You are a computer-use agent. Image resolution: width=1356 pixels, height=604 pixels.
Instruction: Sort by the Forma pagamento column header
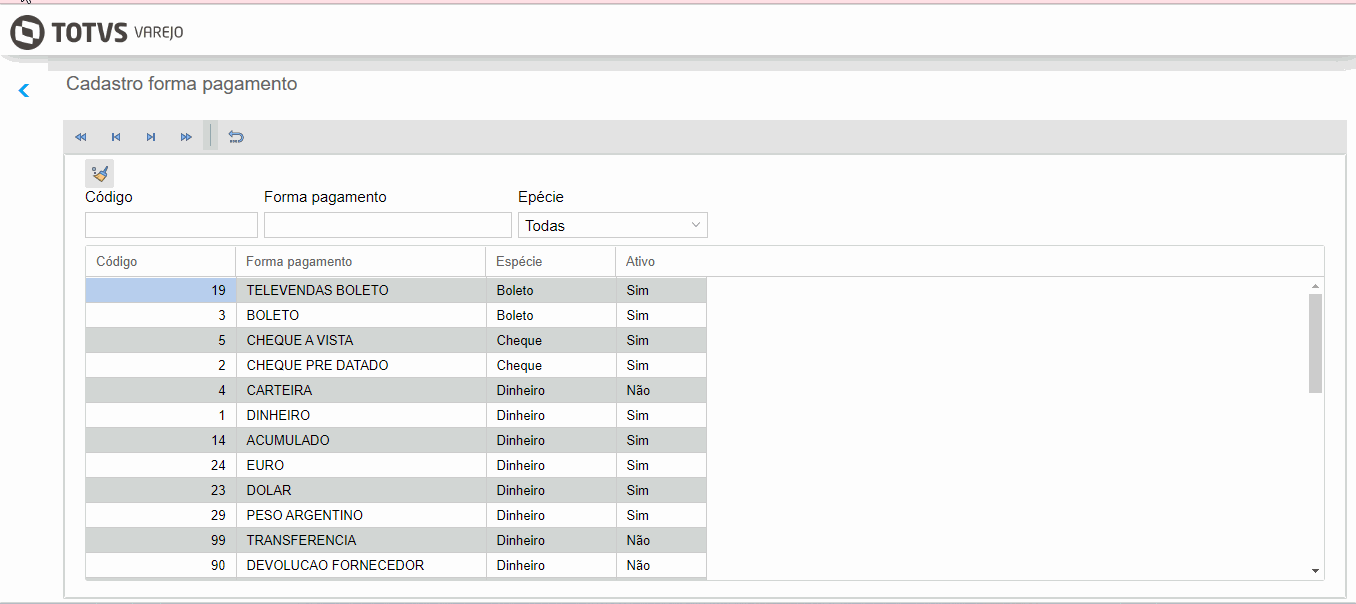[x=299, y=262]
